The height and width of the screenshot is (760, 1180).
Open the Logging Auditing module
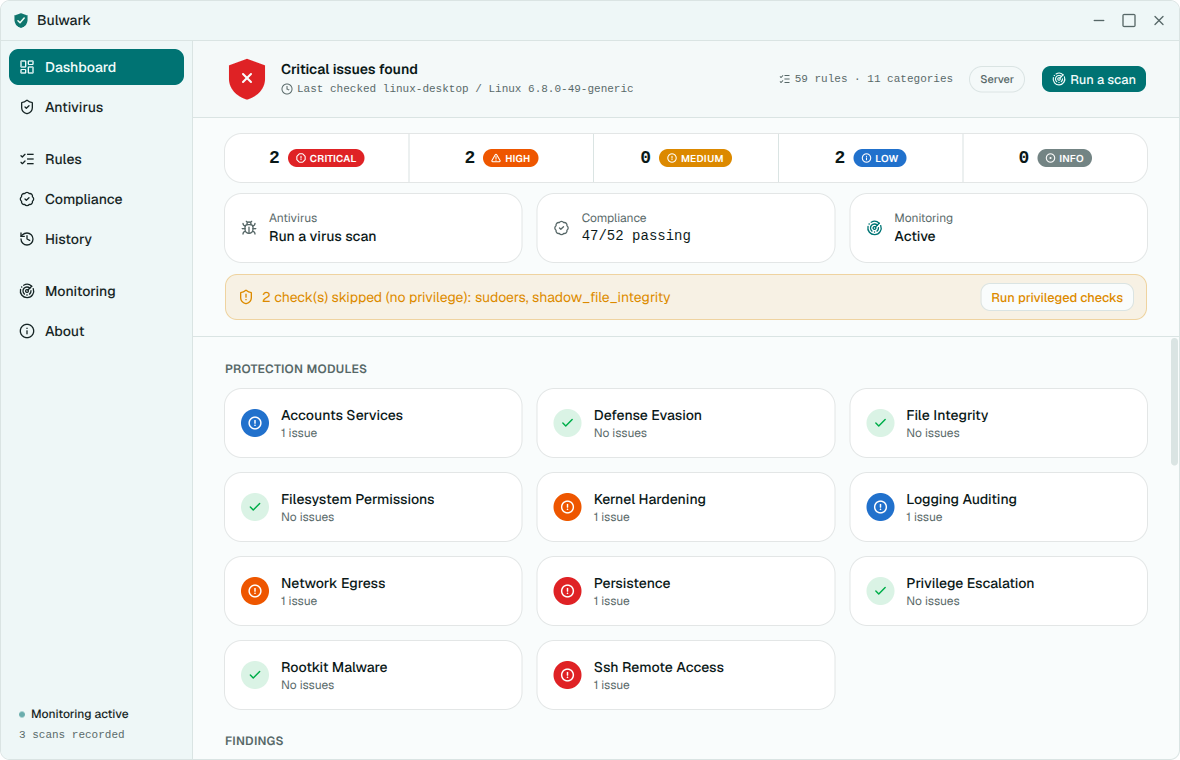pos(998,507)
